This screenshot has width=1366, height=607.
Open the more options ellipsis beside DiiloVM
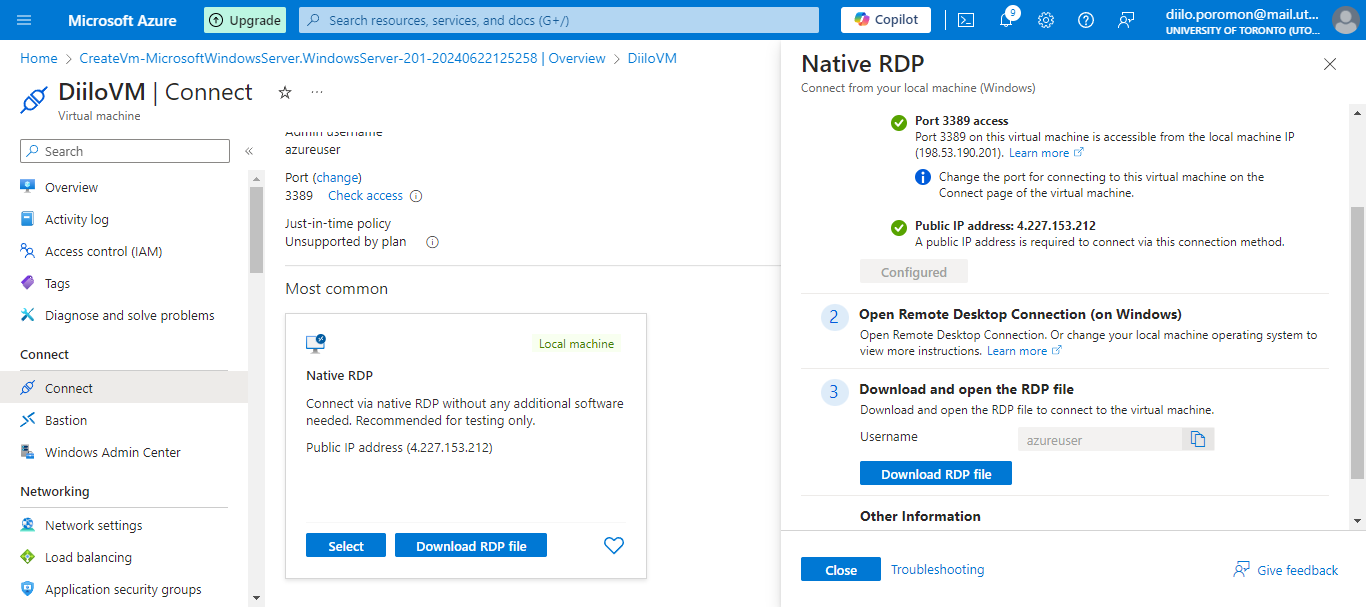point(317,92)
